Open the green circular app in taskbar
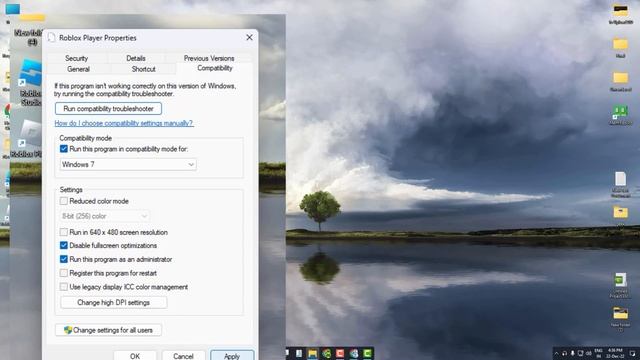The image size is (640, 360). (327, 353)
